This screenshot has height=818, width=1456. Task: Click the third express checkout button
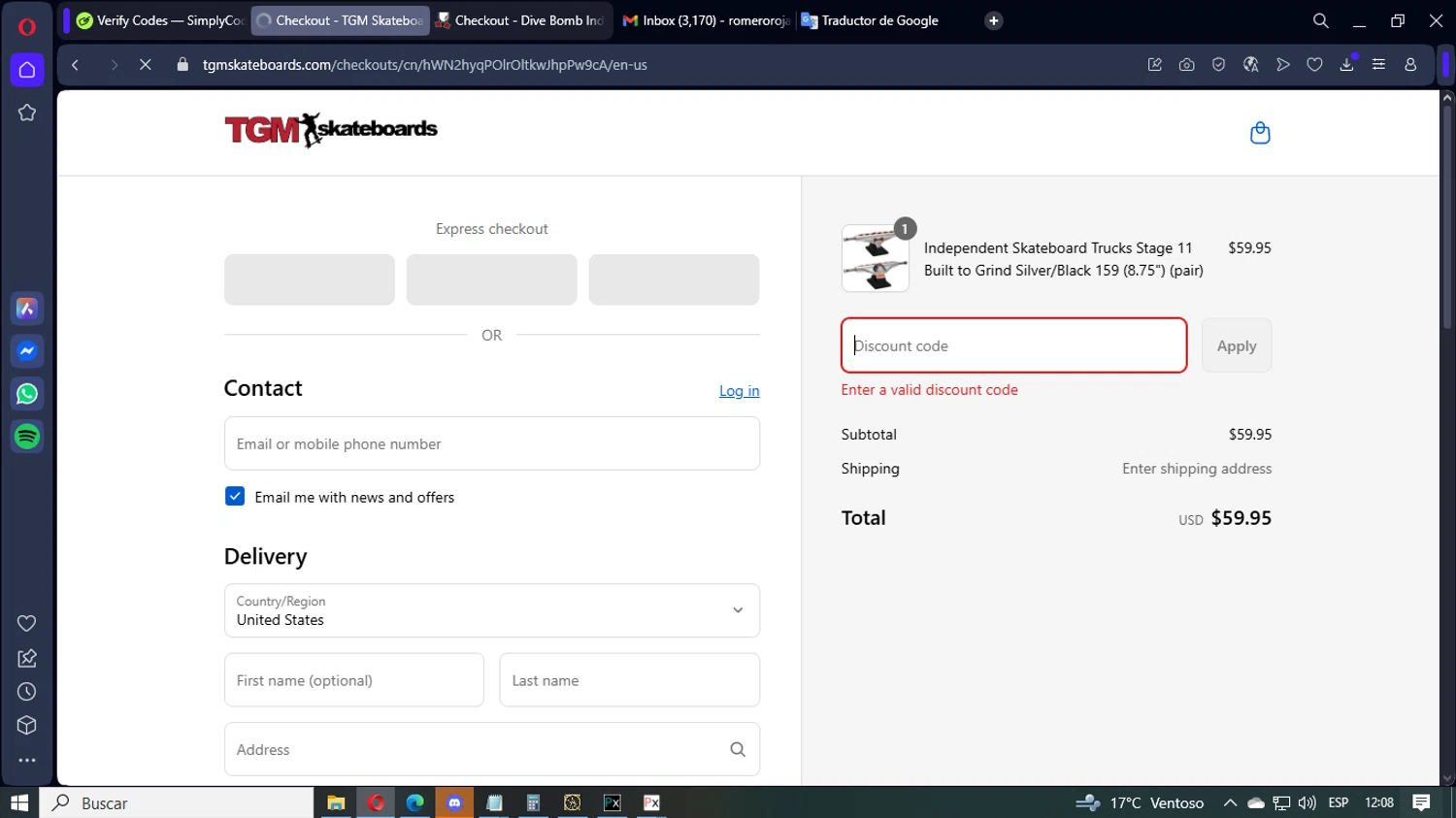coord(674,279)
